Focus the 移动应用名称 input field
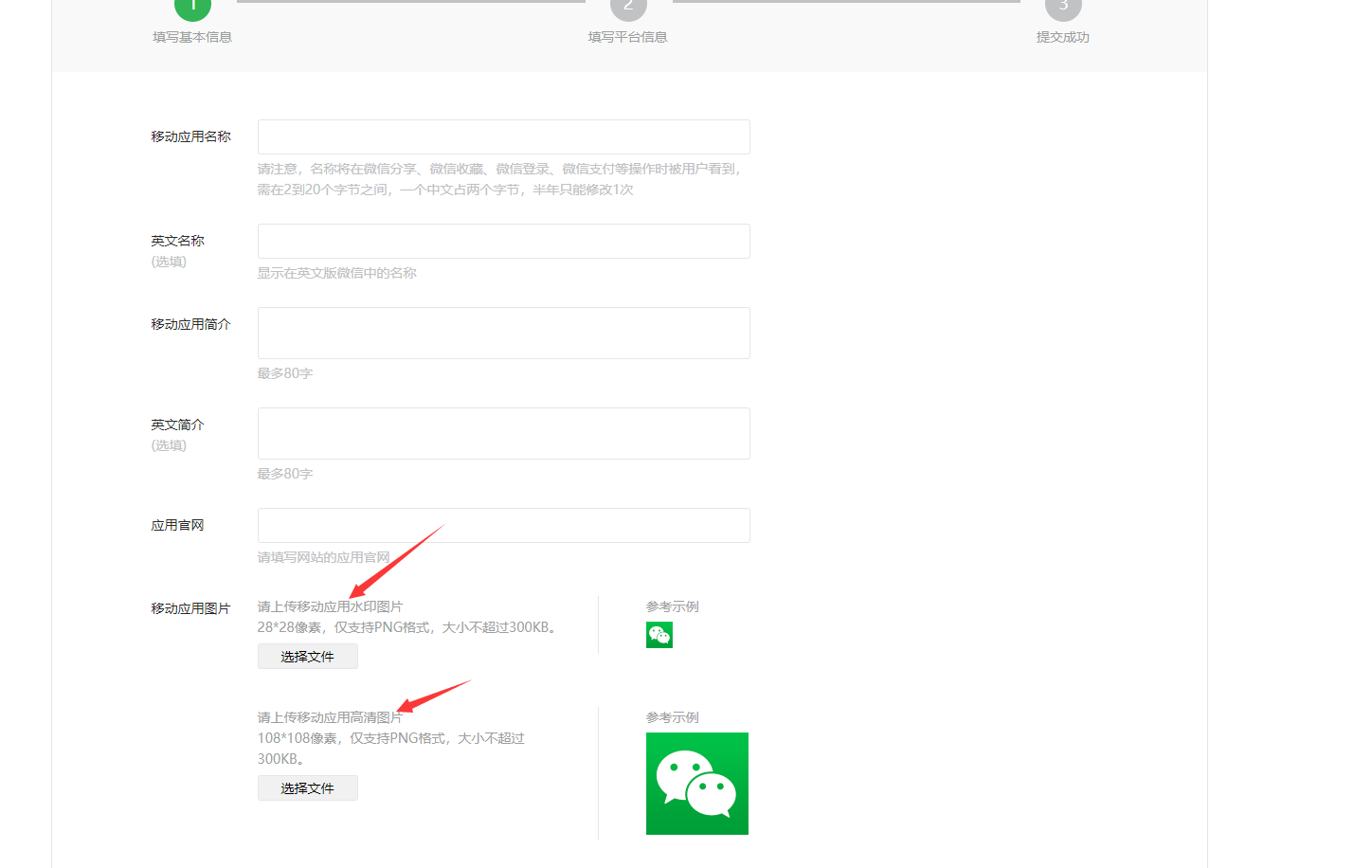The image size is (1372, 868). point(504,137)
